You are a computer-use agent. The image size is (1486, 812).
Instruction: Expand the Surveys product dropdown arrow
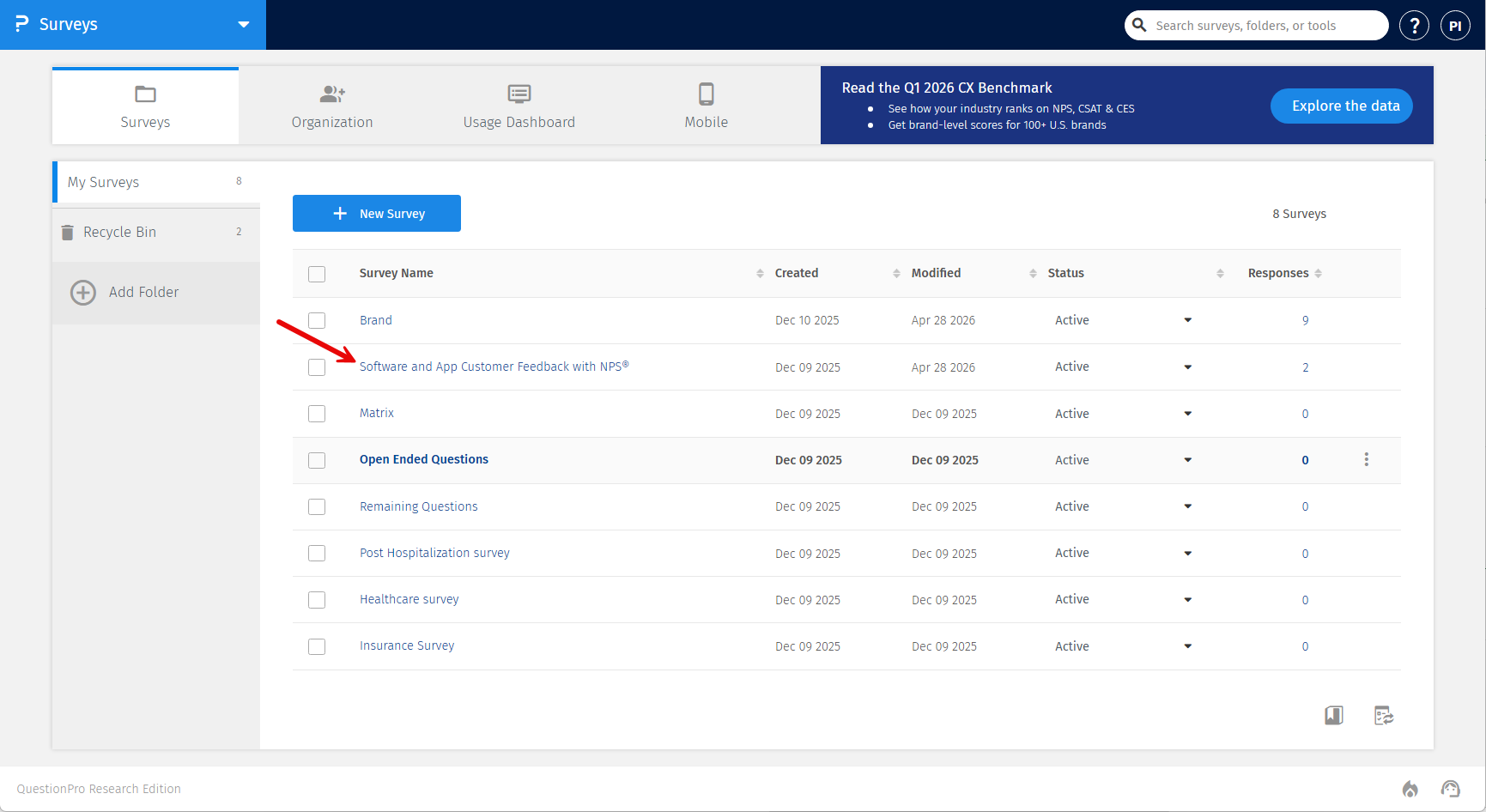click(x=244, y=25)
